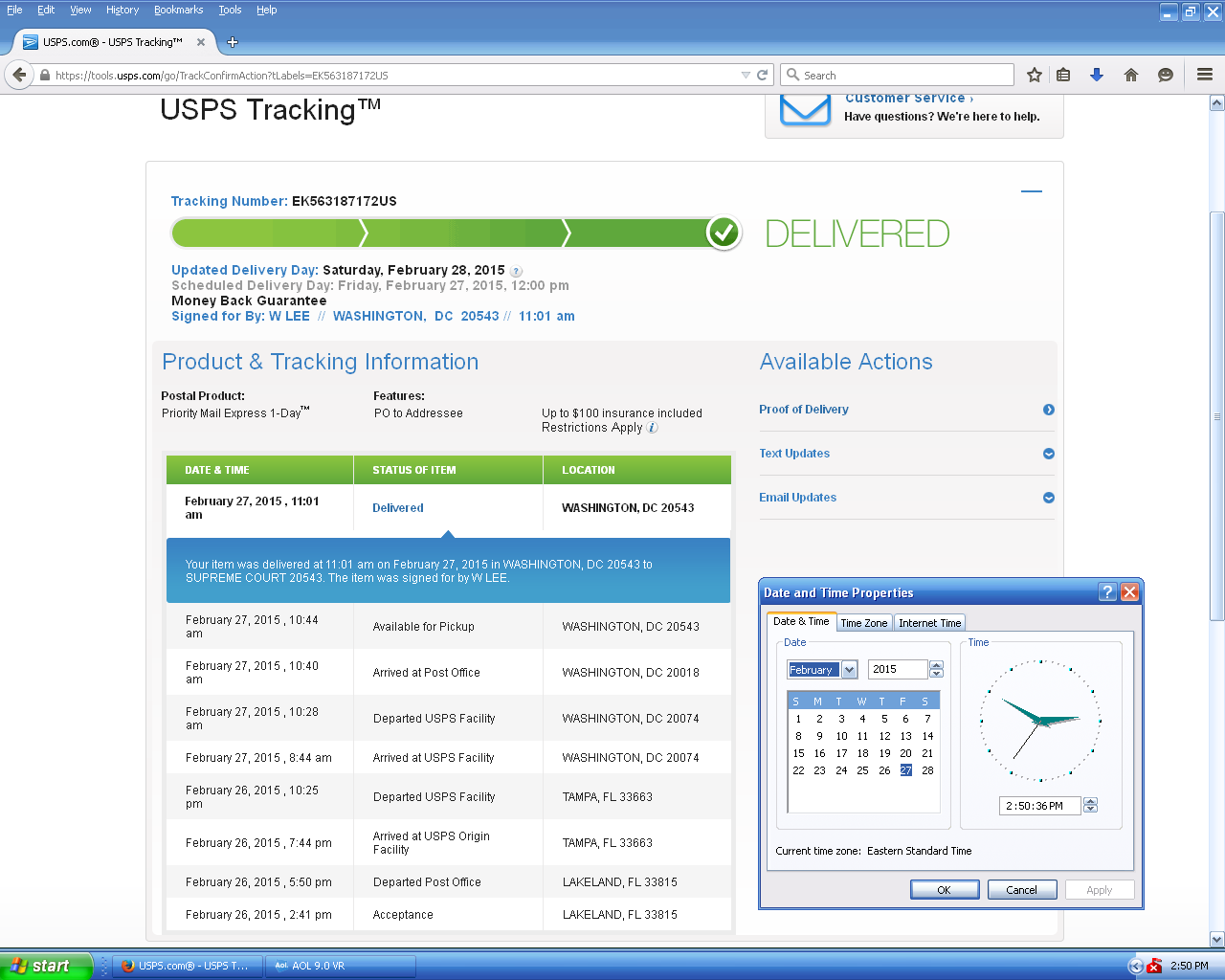This screenshot has height=980, width=1225.
Task: Click OK in Date and Time Properties
Action: 945,890
